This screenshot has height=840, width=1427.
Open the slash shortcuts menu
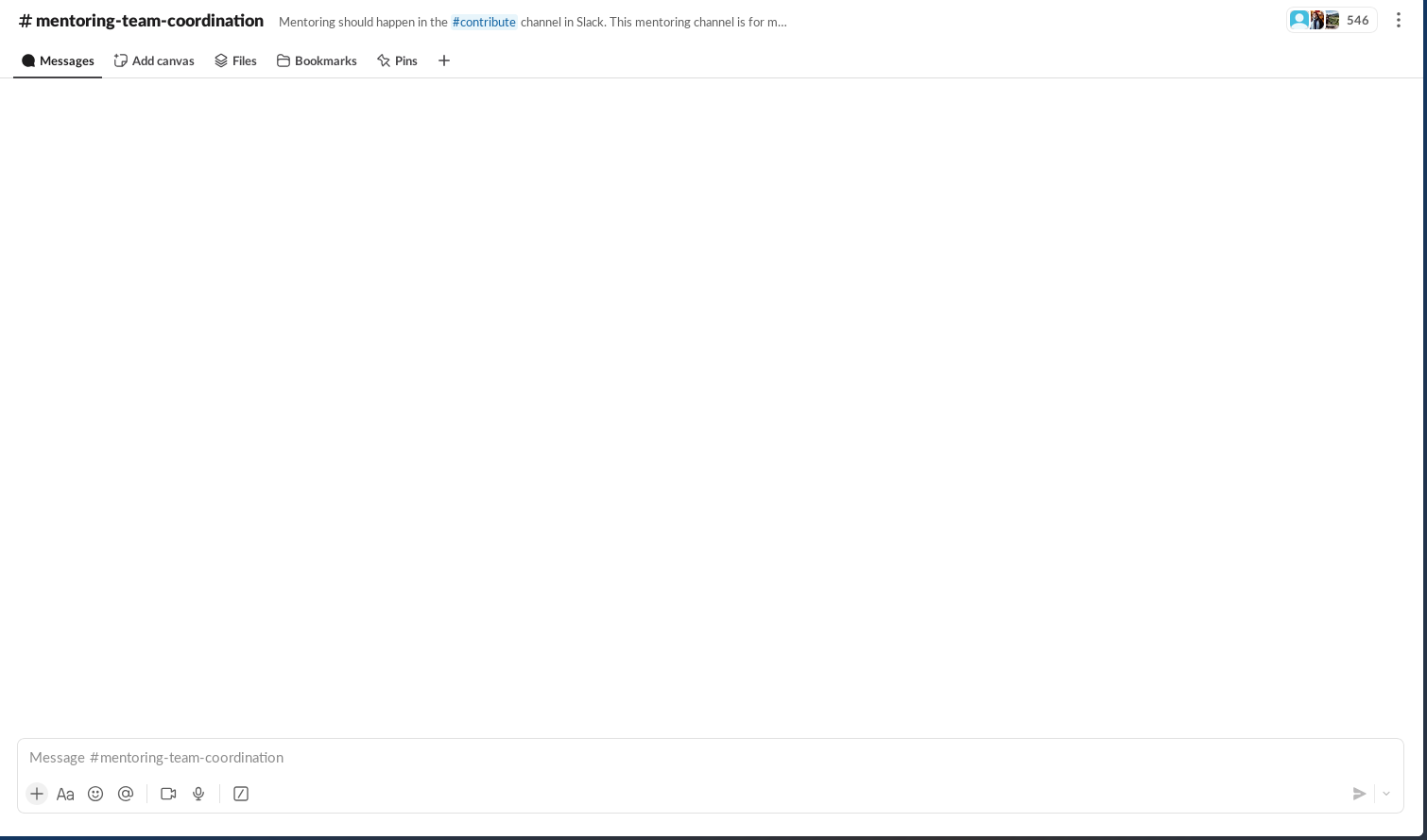click(x=241, y=794)
